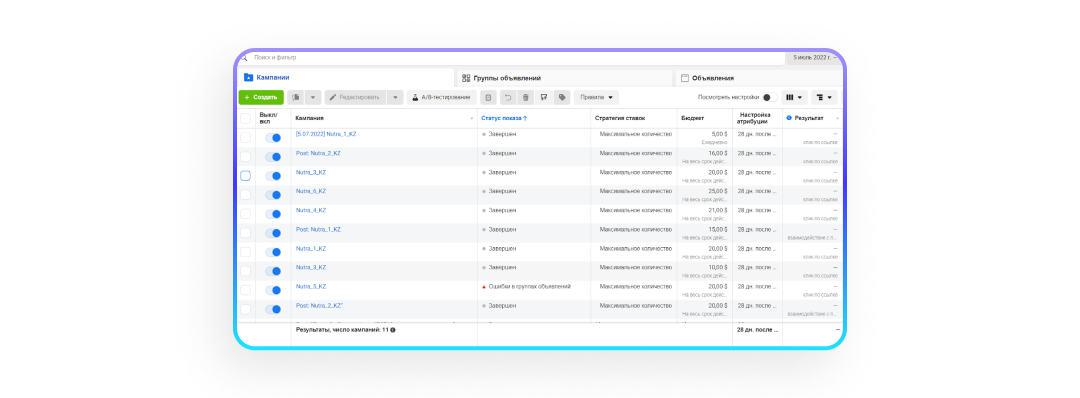
Task: Click the red error triangle on Nutra_5_KZ
Action: coord(484,286)
